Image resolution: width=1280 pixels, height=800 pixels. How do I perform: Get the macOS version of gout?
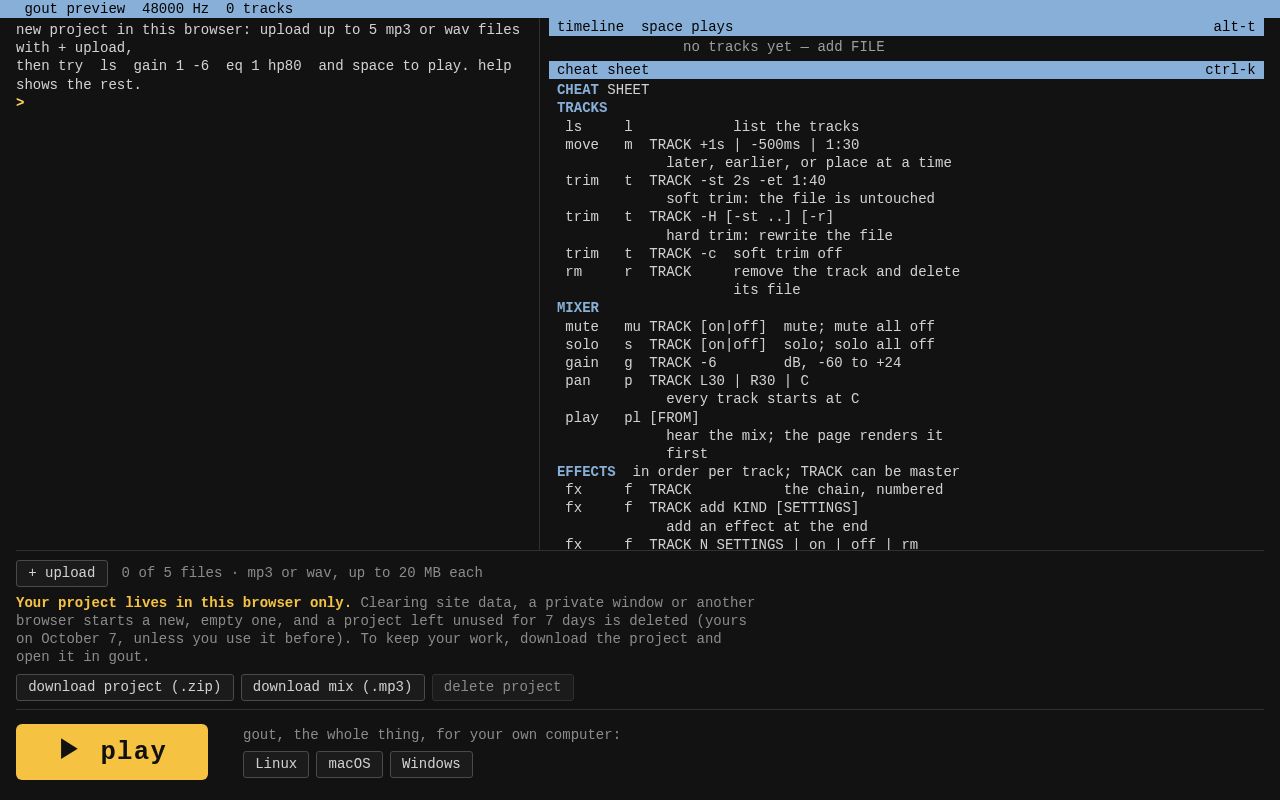(349, 764)
